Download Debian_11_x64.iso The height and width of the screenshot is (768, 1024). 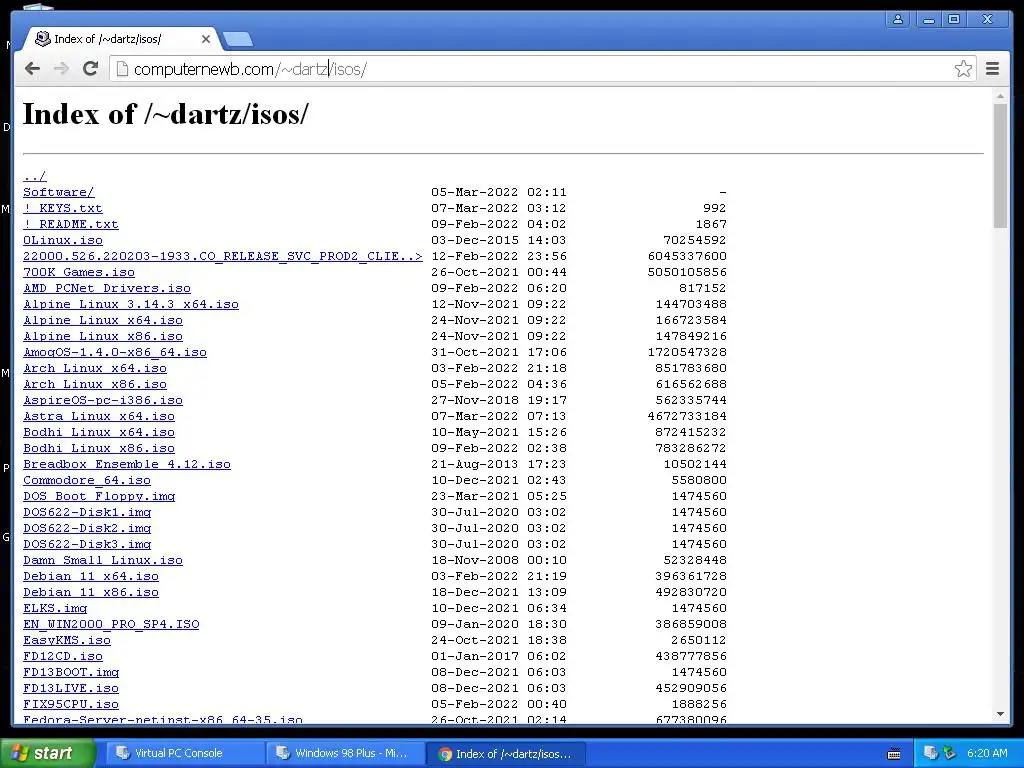(x=91, y=576)
